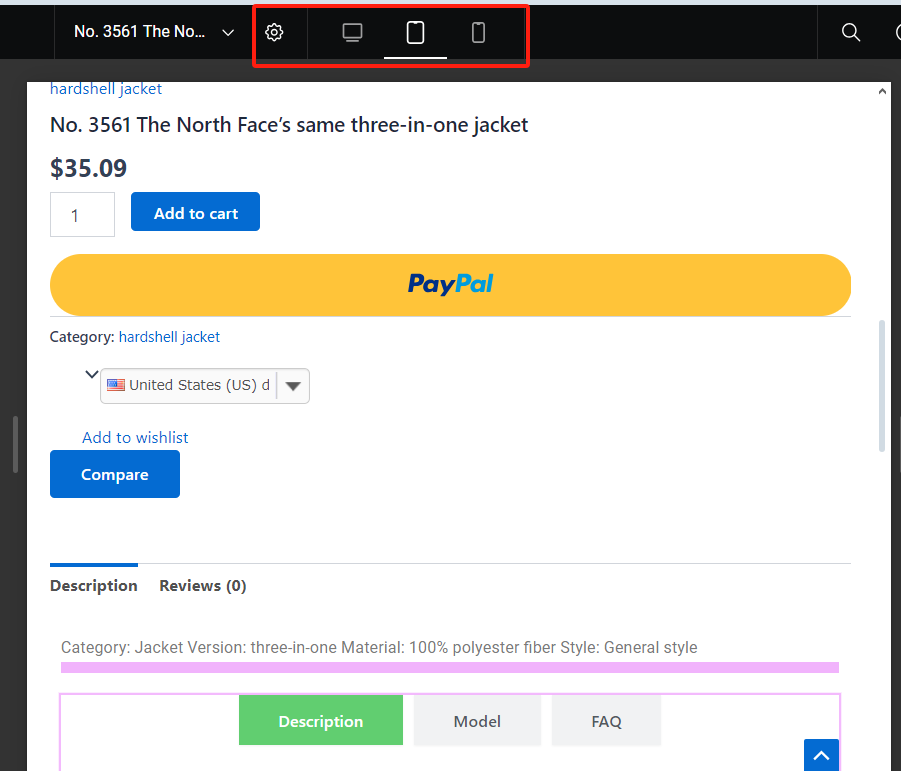
Task: Click the pink progress bar under the category text
Action: [x=450, y=666]
